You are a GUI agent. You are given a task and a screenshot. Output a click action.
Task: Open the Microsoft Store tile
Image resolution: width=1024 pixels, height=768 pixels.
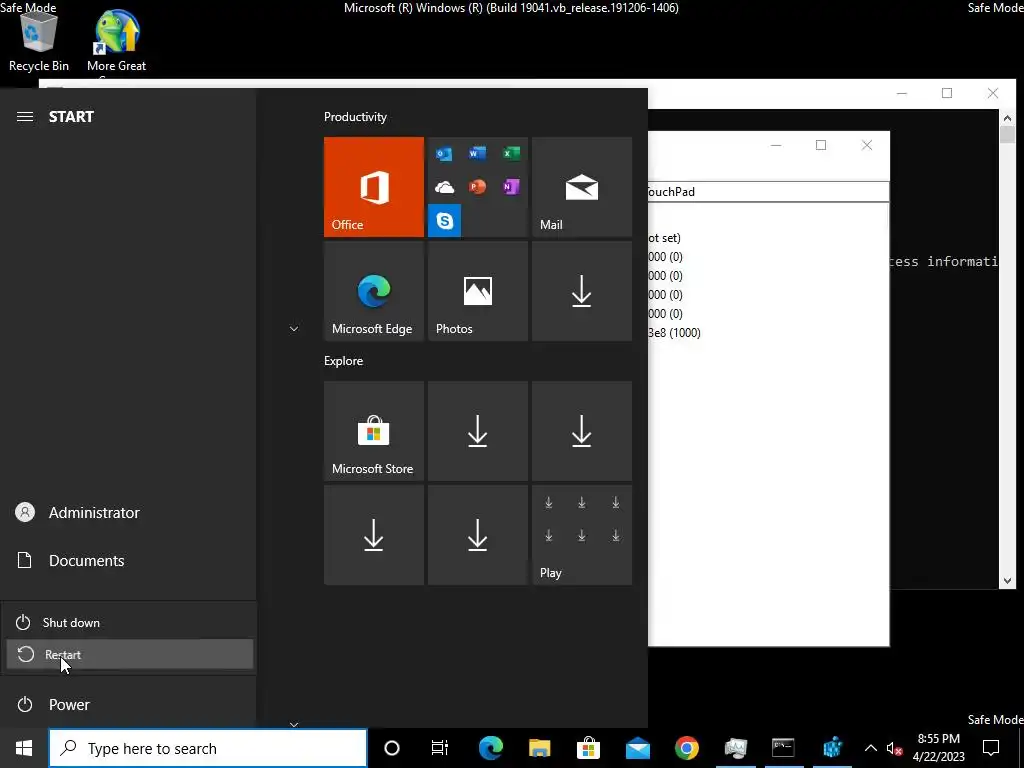tap(374, 431)
